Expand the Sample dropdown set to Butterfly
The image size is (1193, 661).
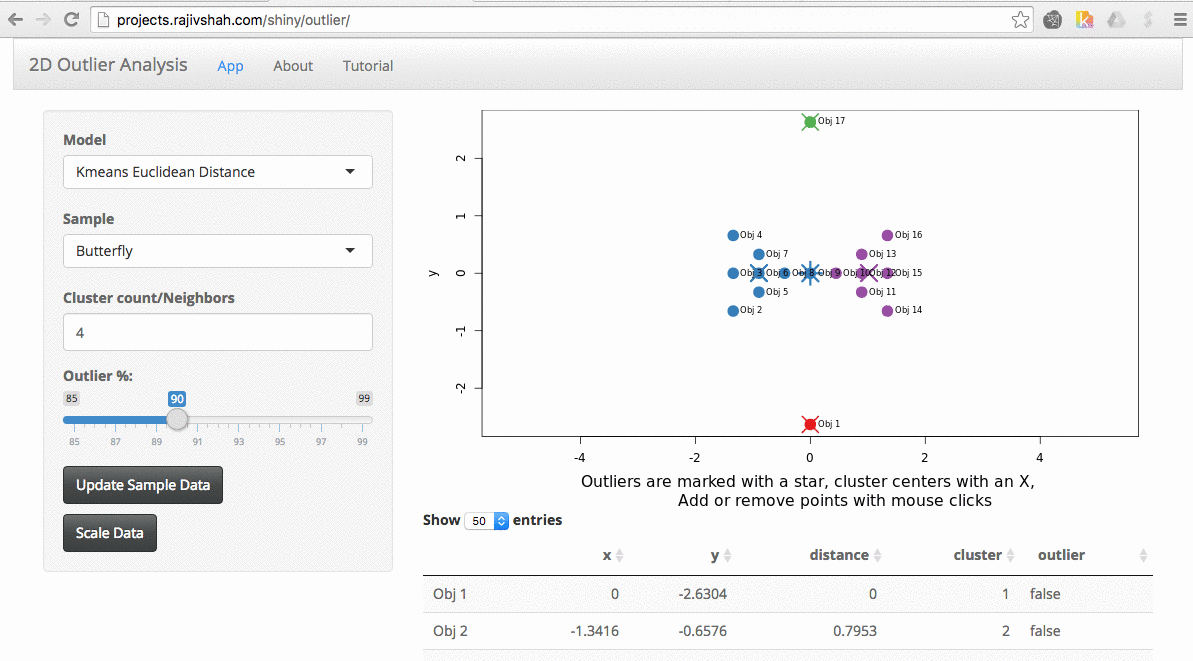218,251
